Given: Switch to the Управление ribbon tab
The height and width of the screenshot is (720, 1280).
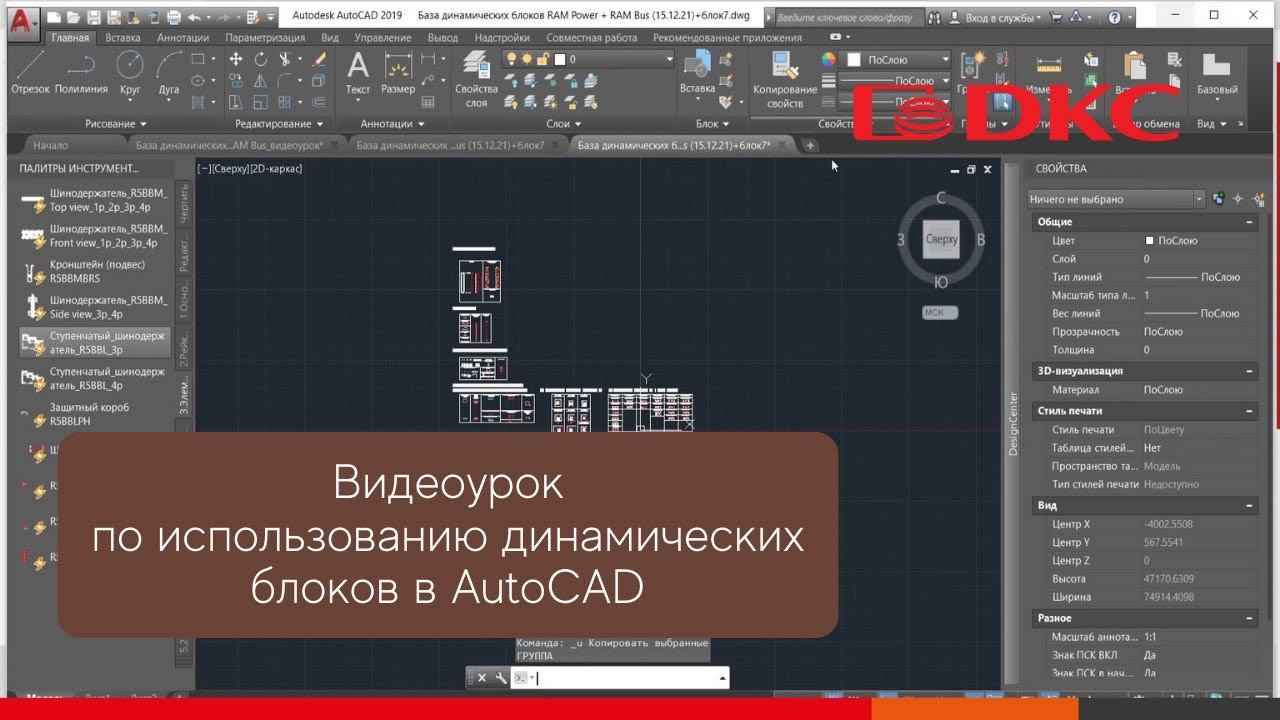Looking at the screenshot, I should 383,38.
